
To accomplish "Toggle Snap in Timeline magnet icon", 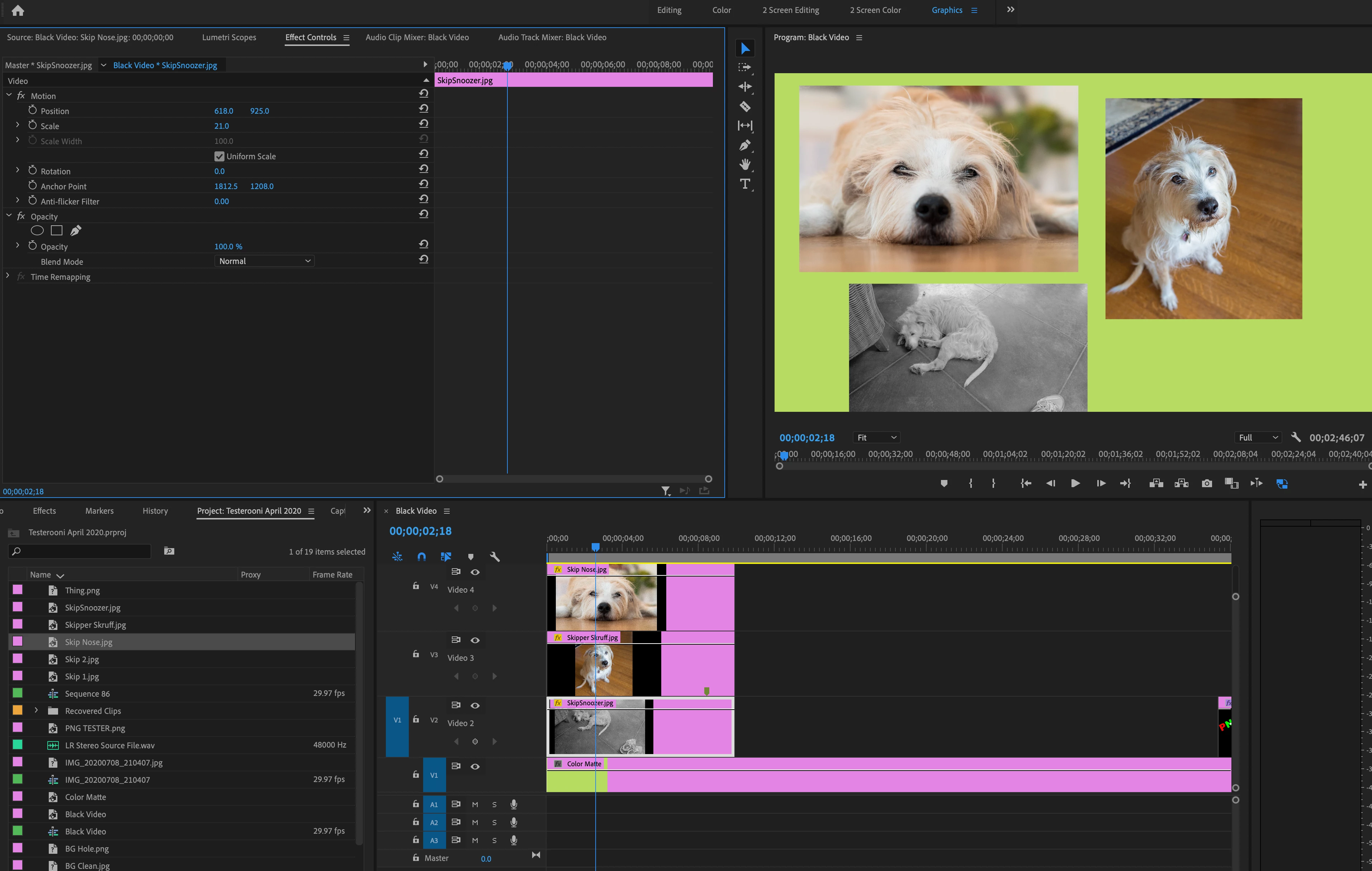I will (422, 557).
